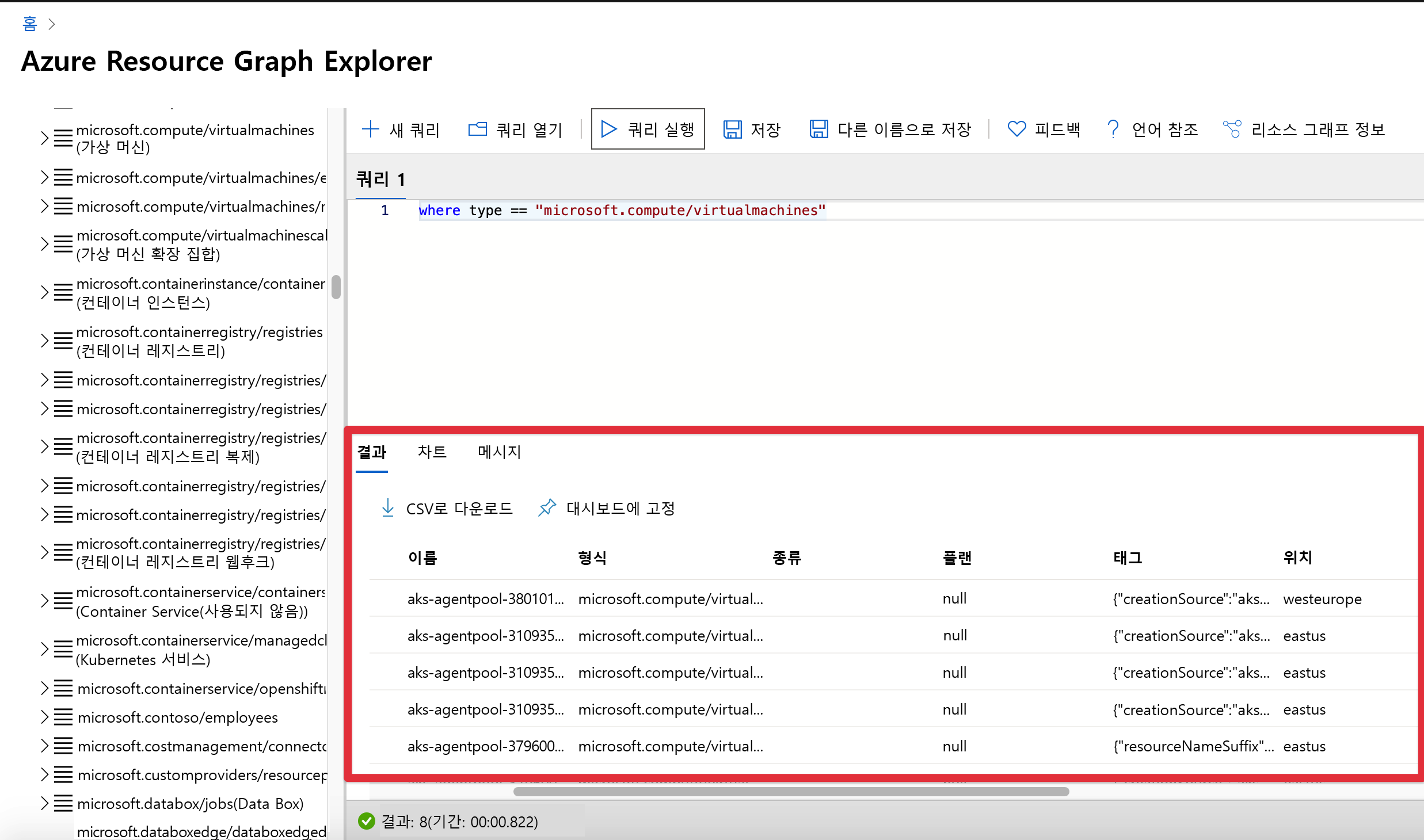
Task: Click table icon for 컨테이너 인스턴스 entry
Action: (63, 292)
